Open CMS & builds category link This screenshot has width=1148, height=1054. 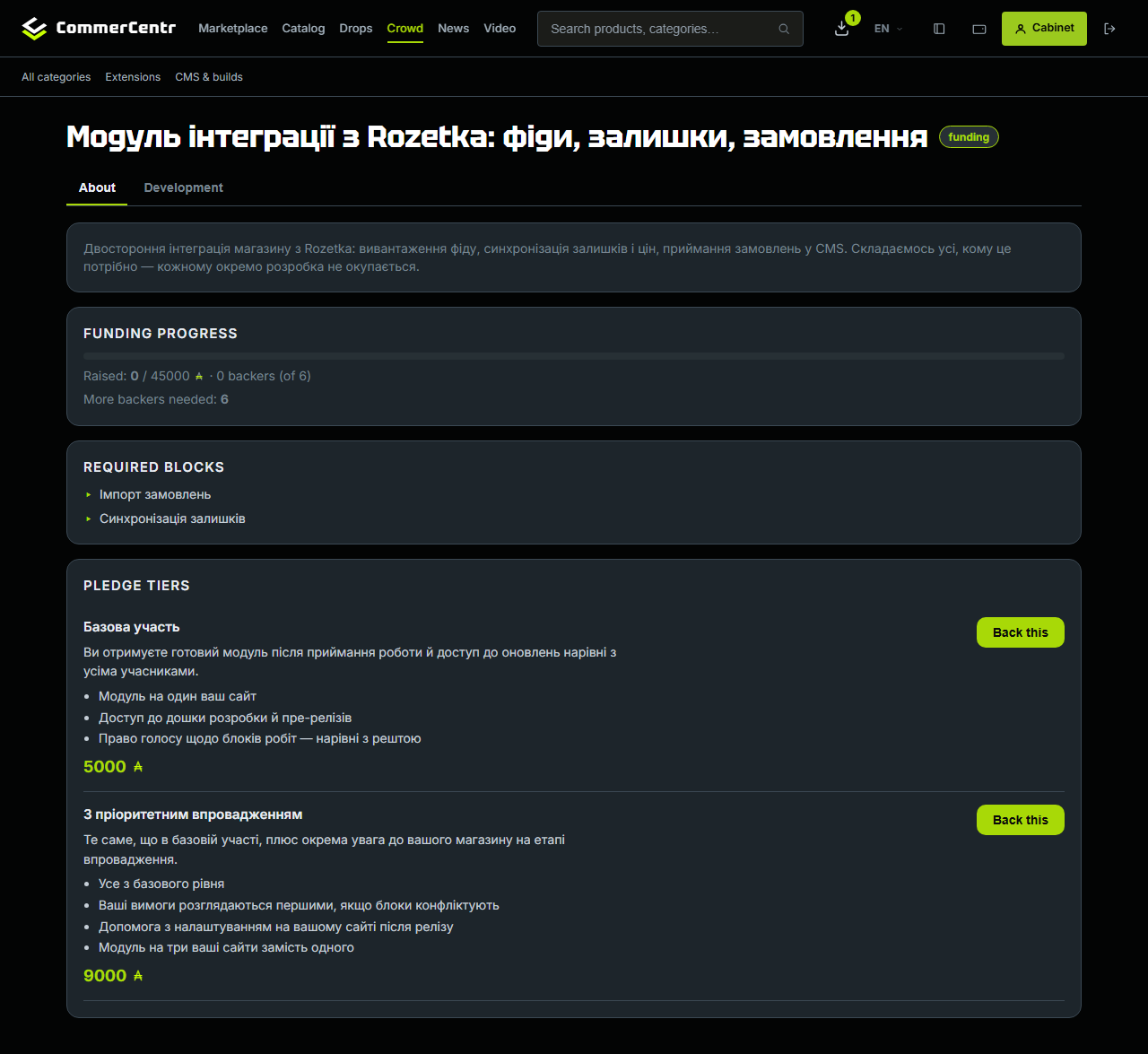pyautogui.click(x=209, y=77)
